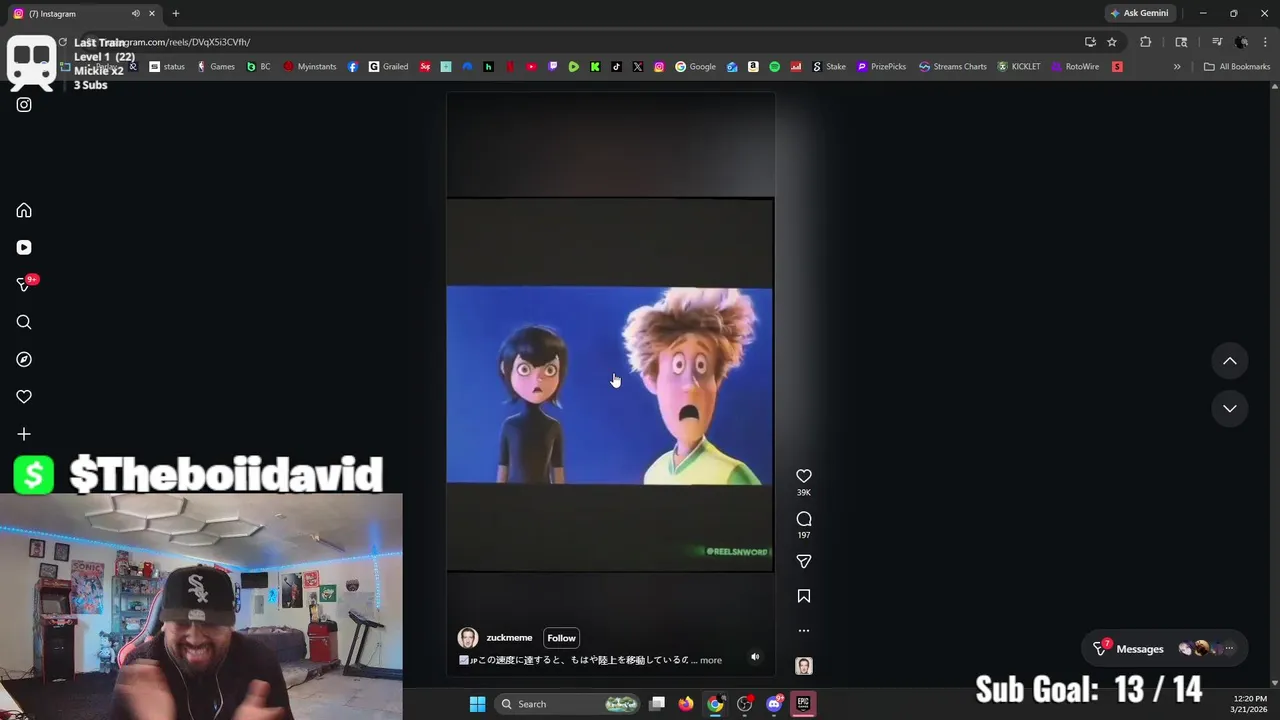Go to previous reel with up chevron
Viewport: 1280px width, 720px height.
coord(1230,361)
